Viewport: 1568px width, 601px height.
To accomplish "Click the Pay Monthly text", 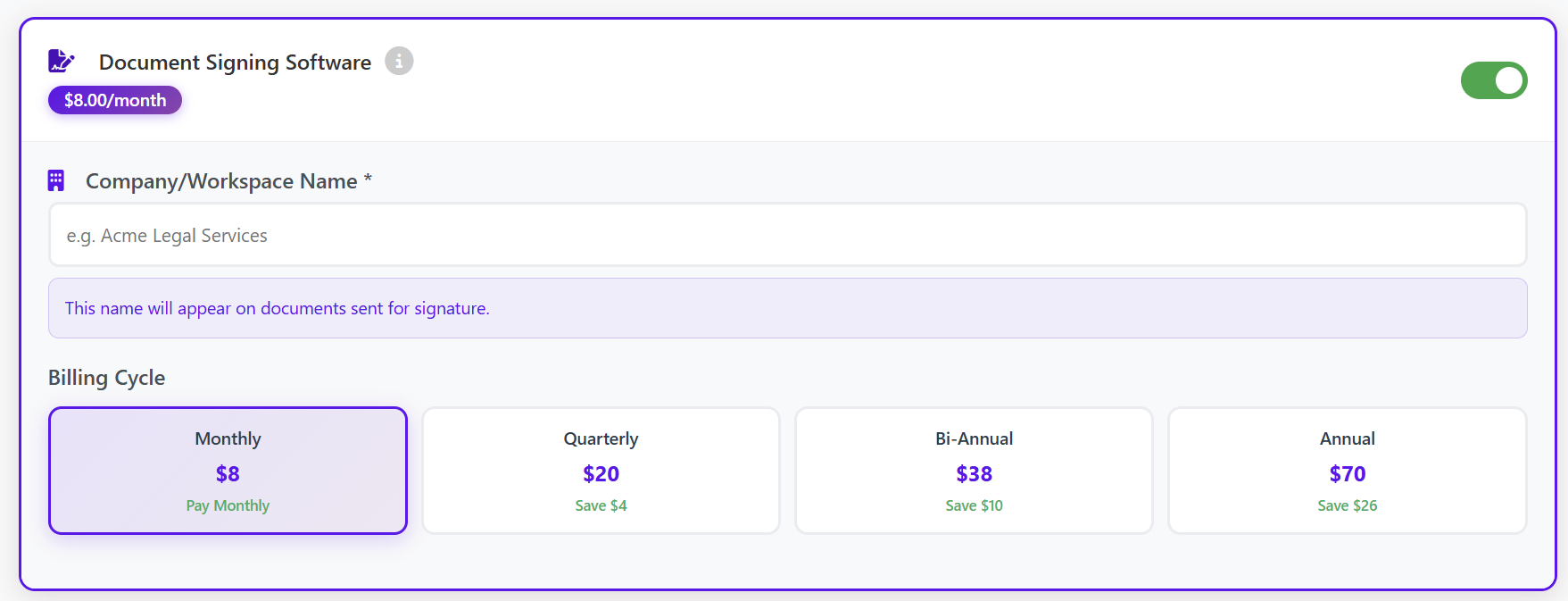I will [228, 505].
